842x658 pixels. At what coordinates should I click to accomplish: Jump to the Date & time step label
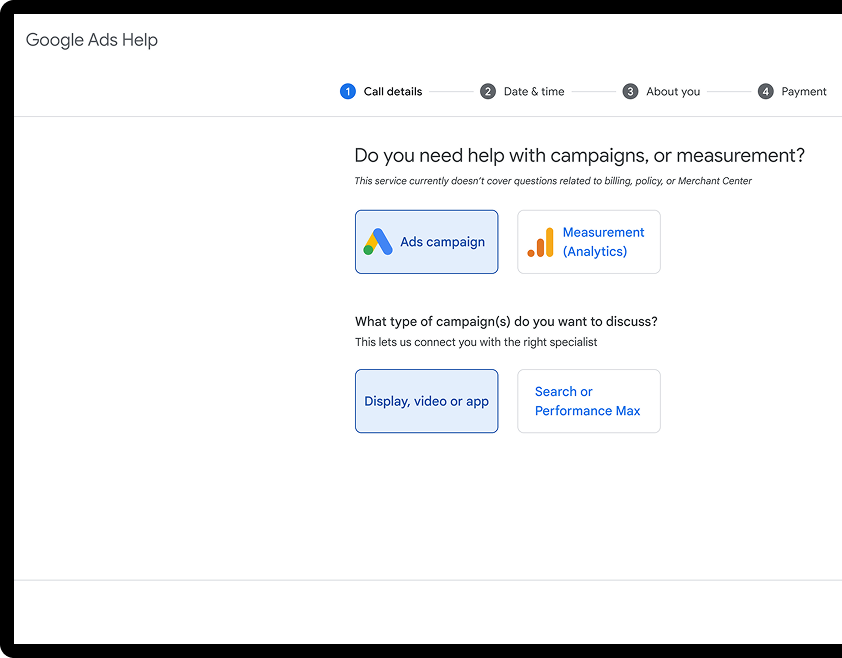click(534, 91)
